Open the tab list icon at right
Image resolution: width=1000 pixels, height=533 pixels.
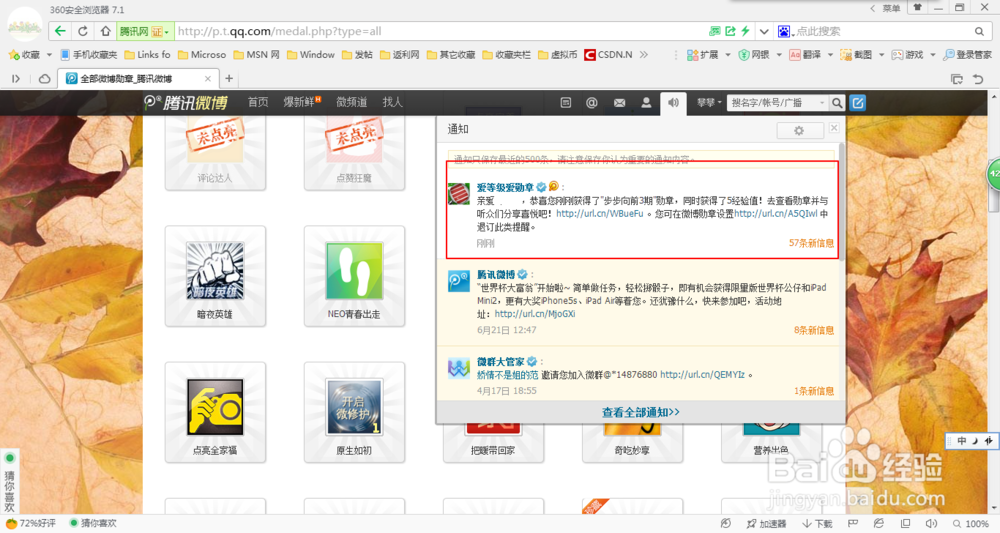pyautogui.click(x=957, y=79)
